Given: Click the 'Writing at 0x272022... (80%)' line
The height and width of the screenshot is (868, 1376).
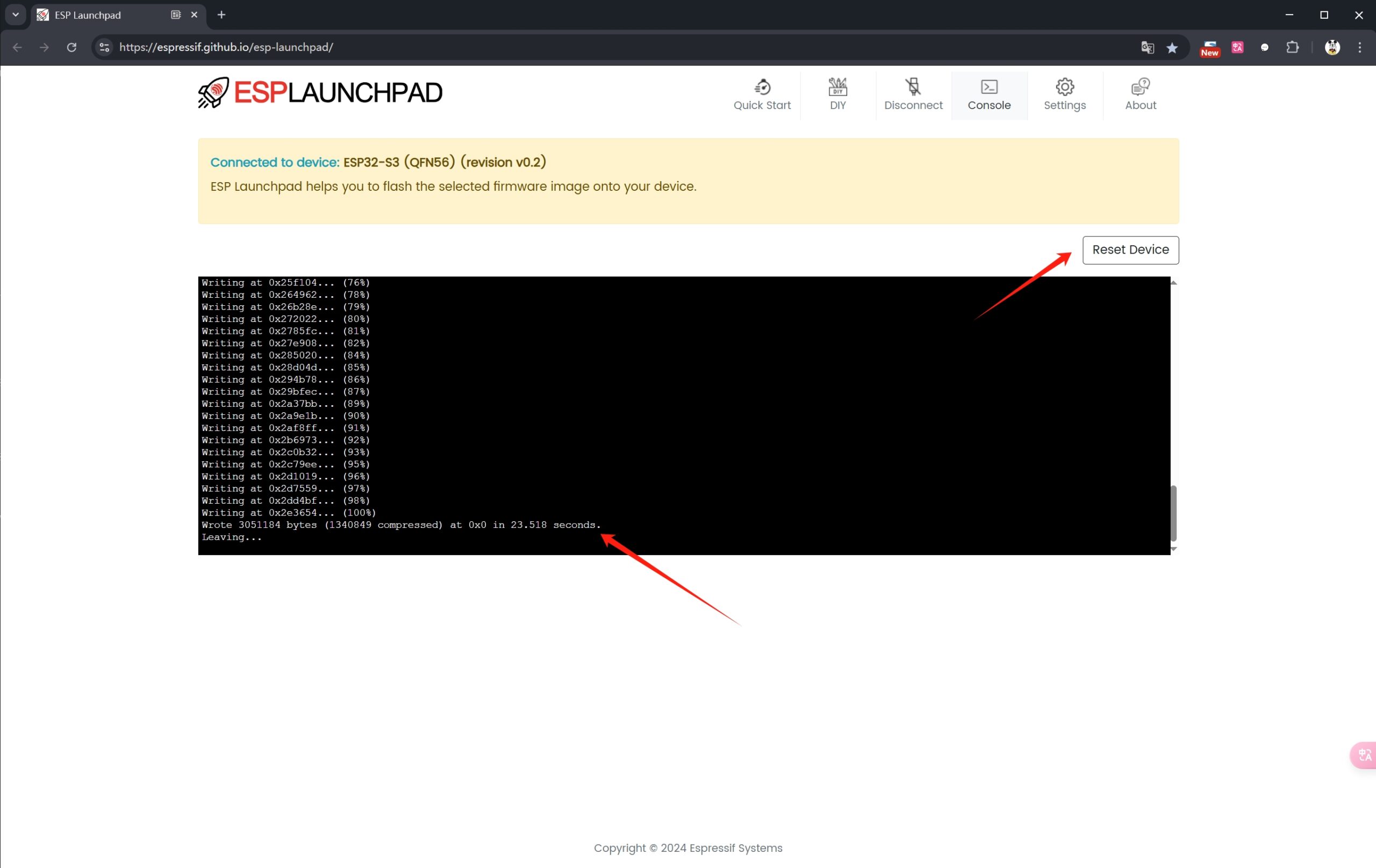Looking at the screenshot, I should point(286,319).
